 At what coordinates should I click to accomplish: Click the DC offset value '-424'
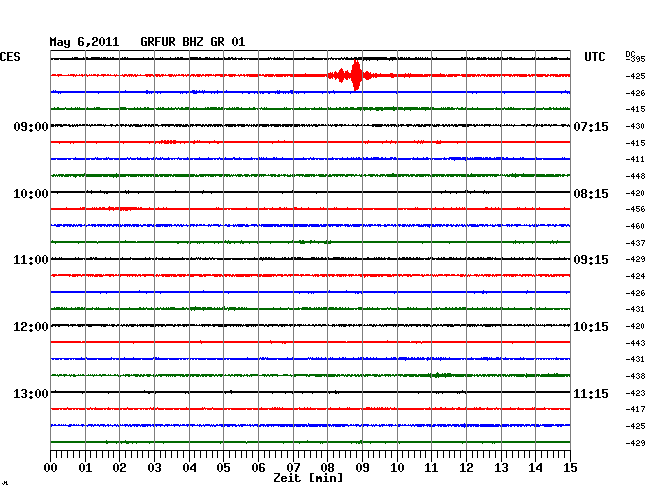(x=635, y=276)
